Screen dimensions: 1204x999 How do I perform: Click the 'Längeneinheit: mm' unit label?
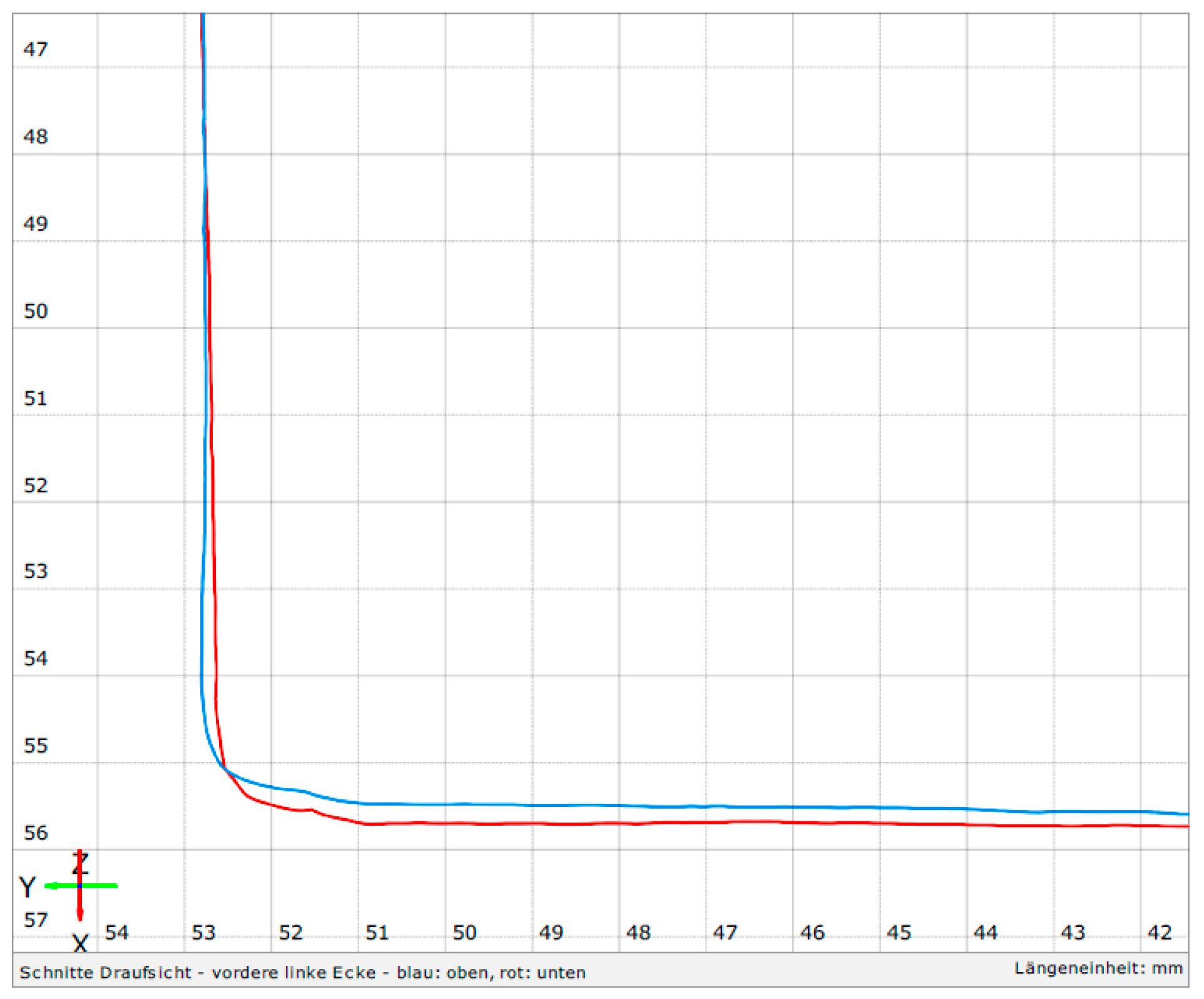1098,968
